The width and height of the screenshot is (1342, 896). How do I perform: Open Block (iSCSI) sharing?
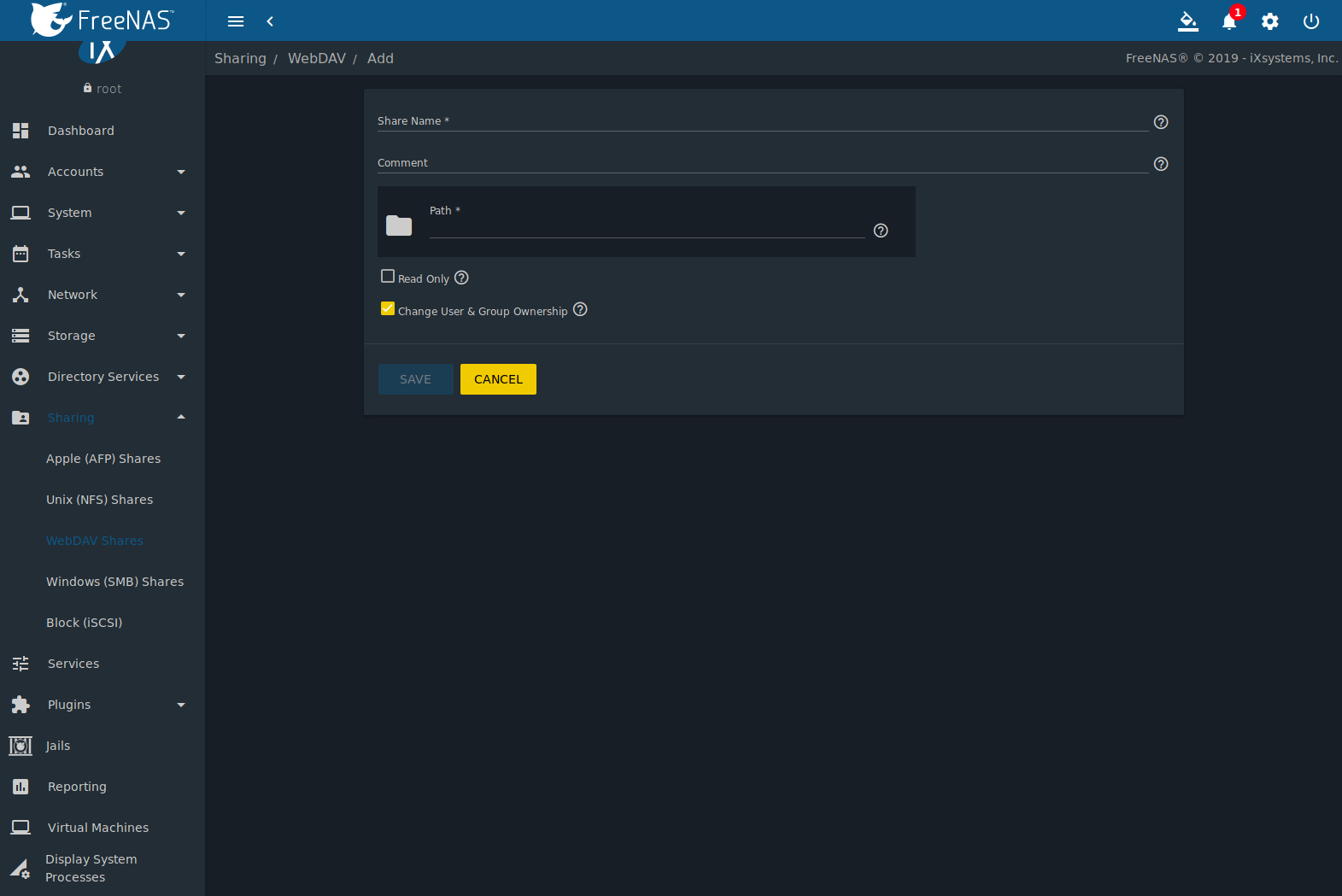click(x=85, y=623)
